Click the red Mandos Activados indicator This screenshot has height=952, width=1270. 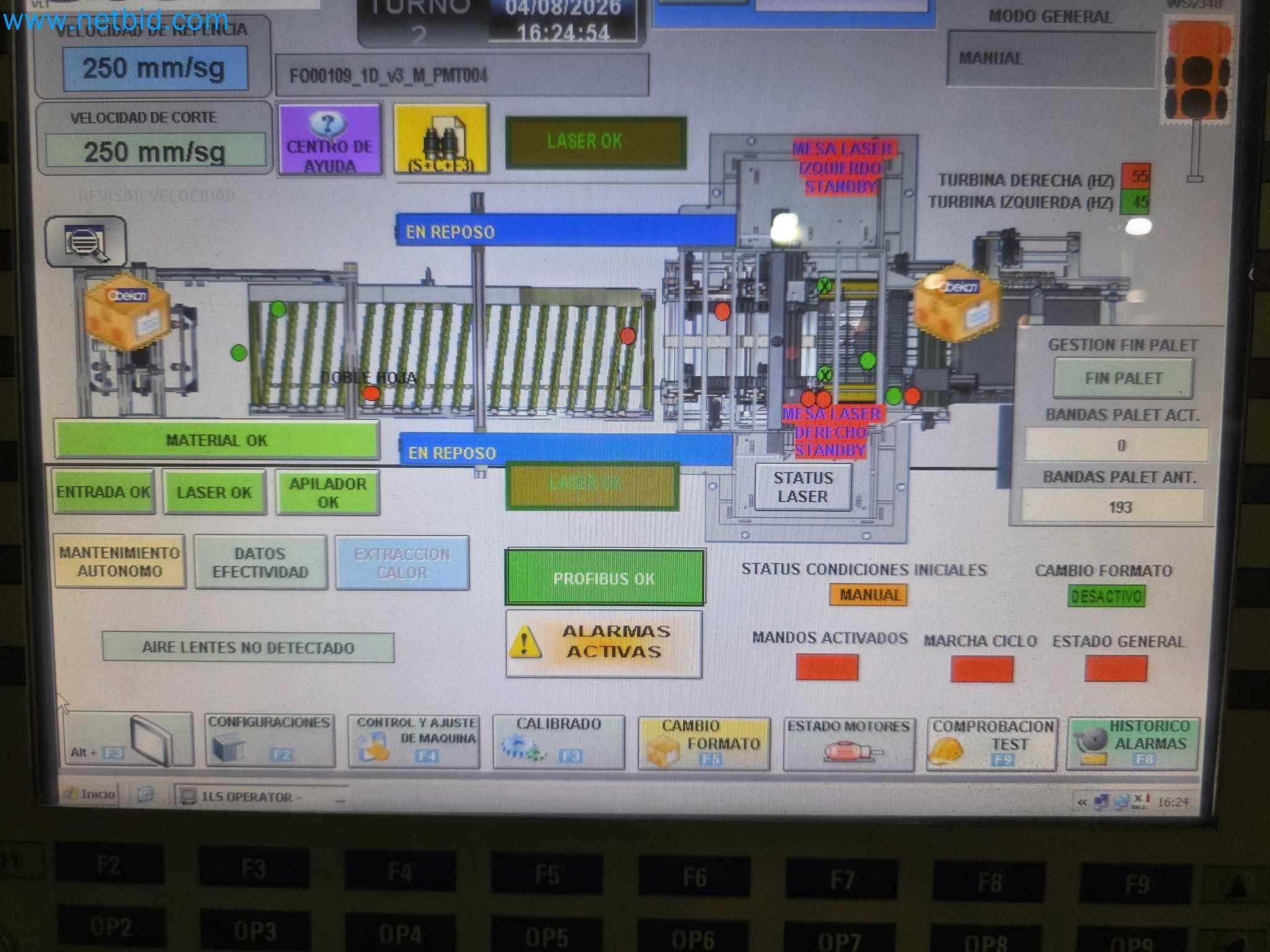(827, 667)
